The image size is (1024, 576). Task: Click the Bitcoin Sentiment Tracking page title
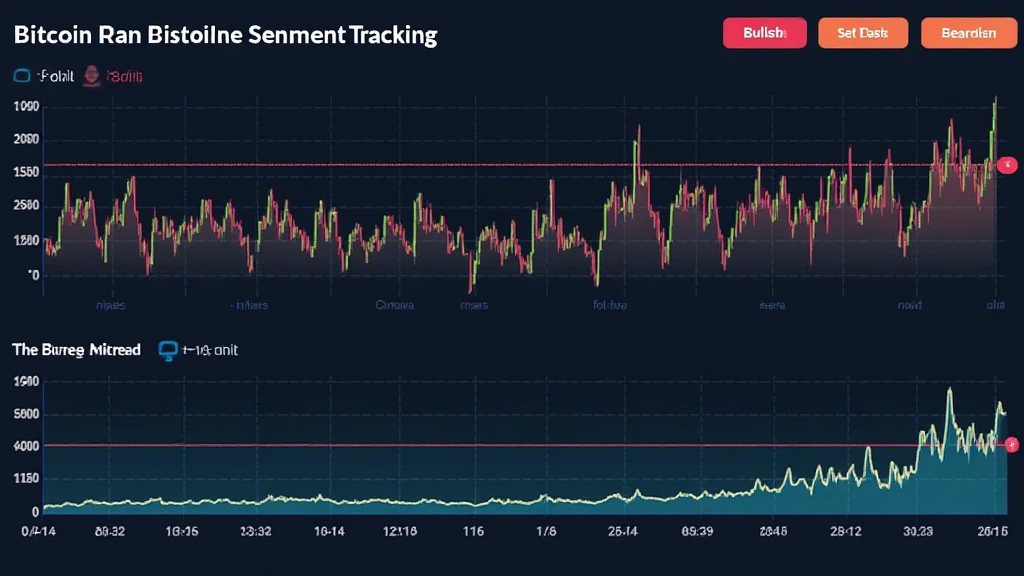[225, 35]
